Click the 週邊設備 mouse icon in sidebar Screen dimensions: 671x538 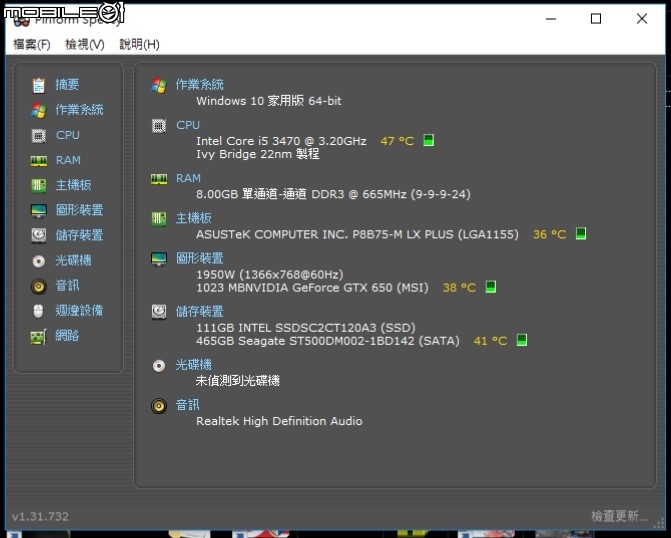(39, 311)
